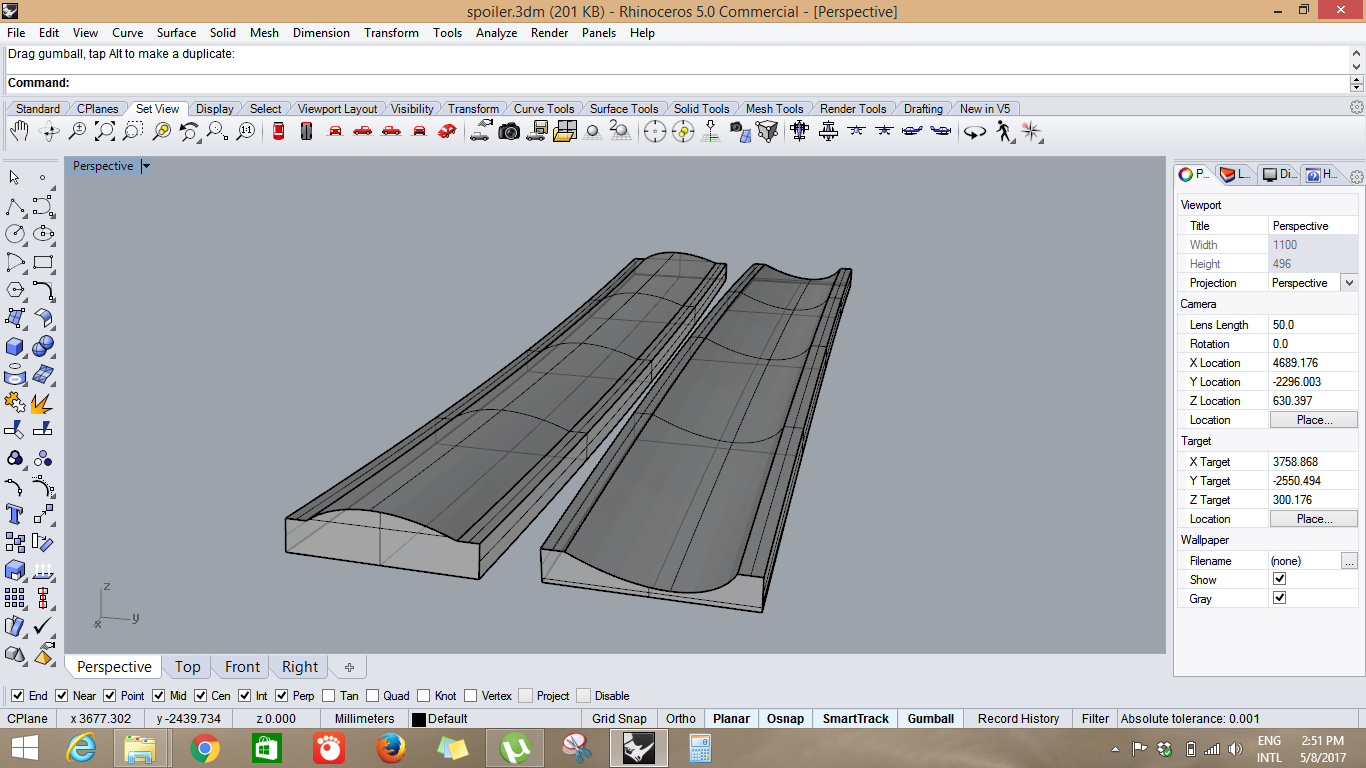The width and height of the screenshot is (1366, 768).
Task: Select the Boolean Union spheres tool
Action: pos(43,346)
